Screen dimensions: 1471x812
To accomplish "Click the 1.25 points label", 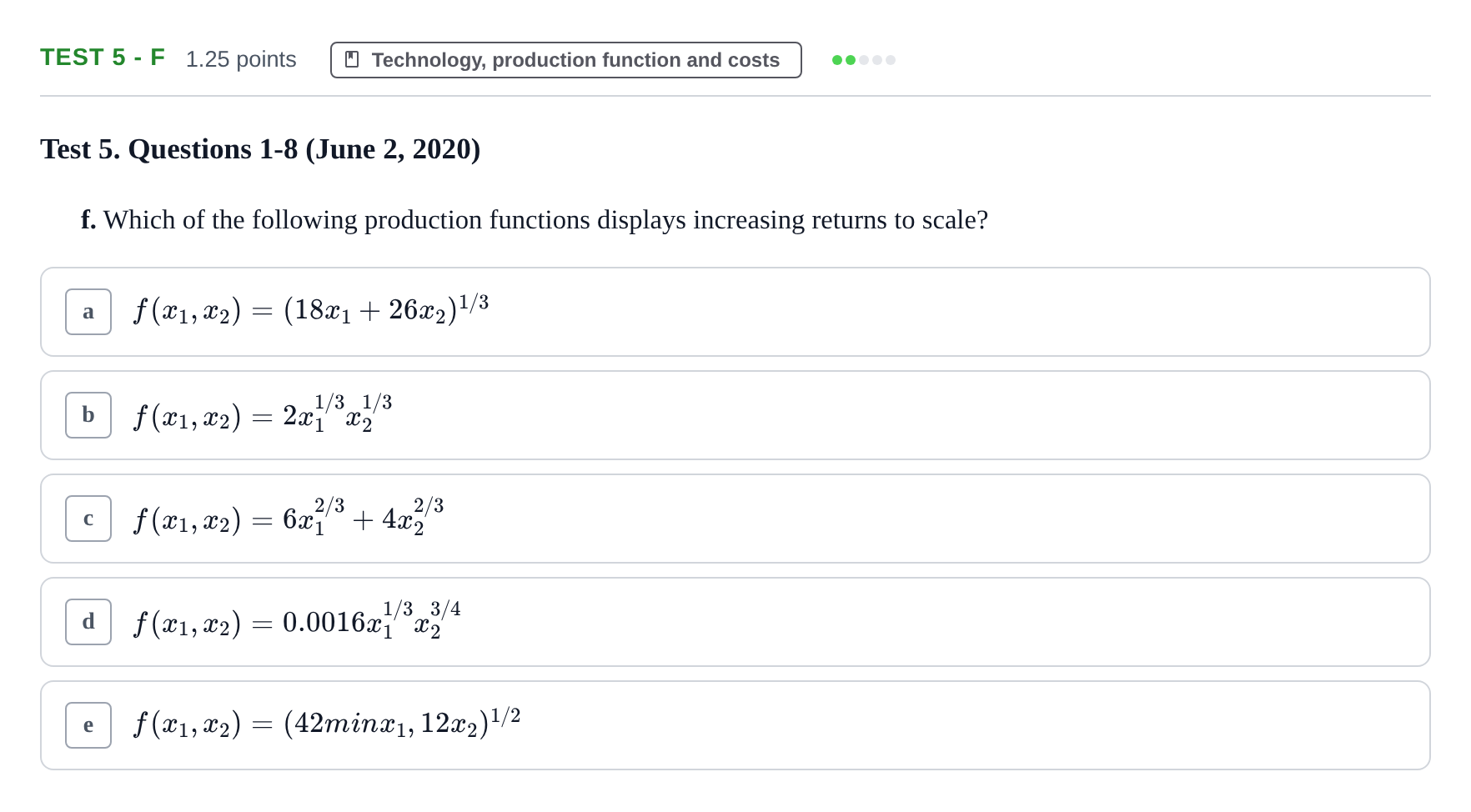I will pyautogui.click(x=241, y=60).
